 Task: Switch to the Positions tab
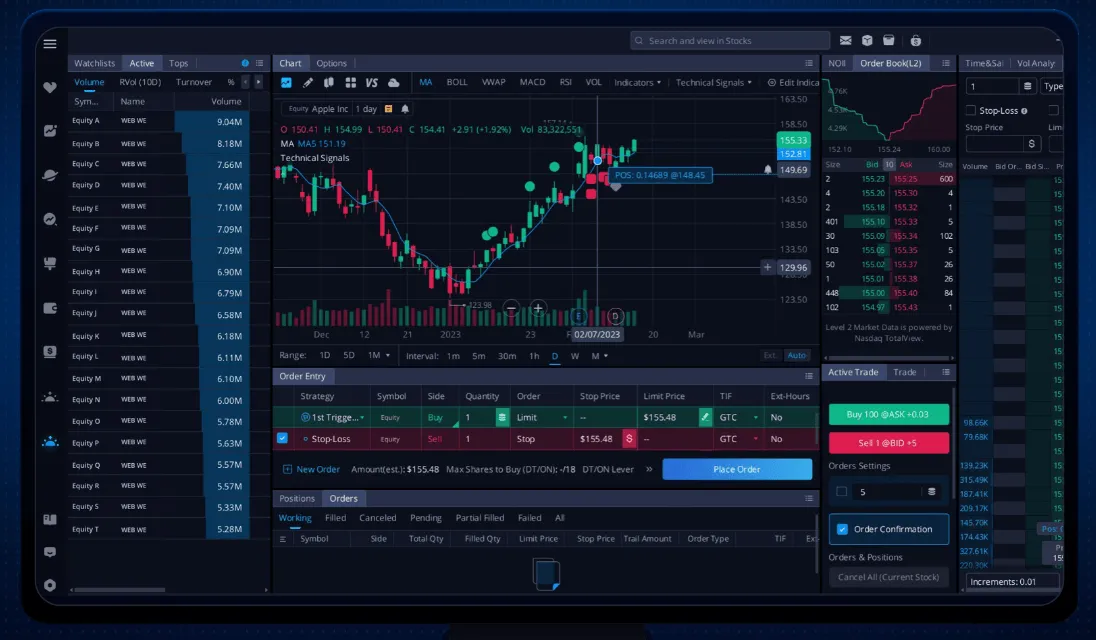(x=297, y=498)
